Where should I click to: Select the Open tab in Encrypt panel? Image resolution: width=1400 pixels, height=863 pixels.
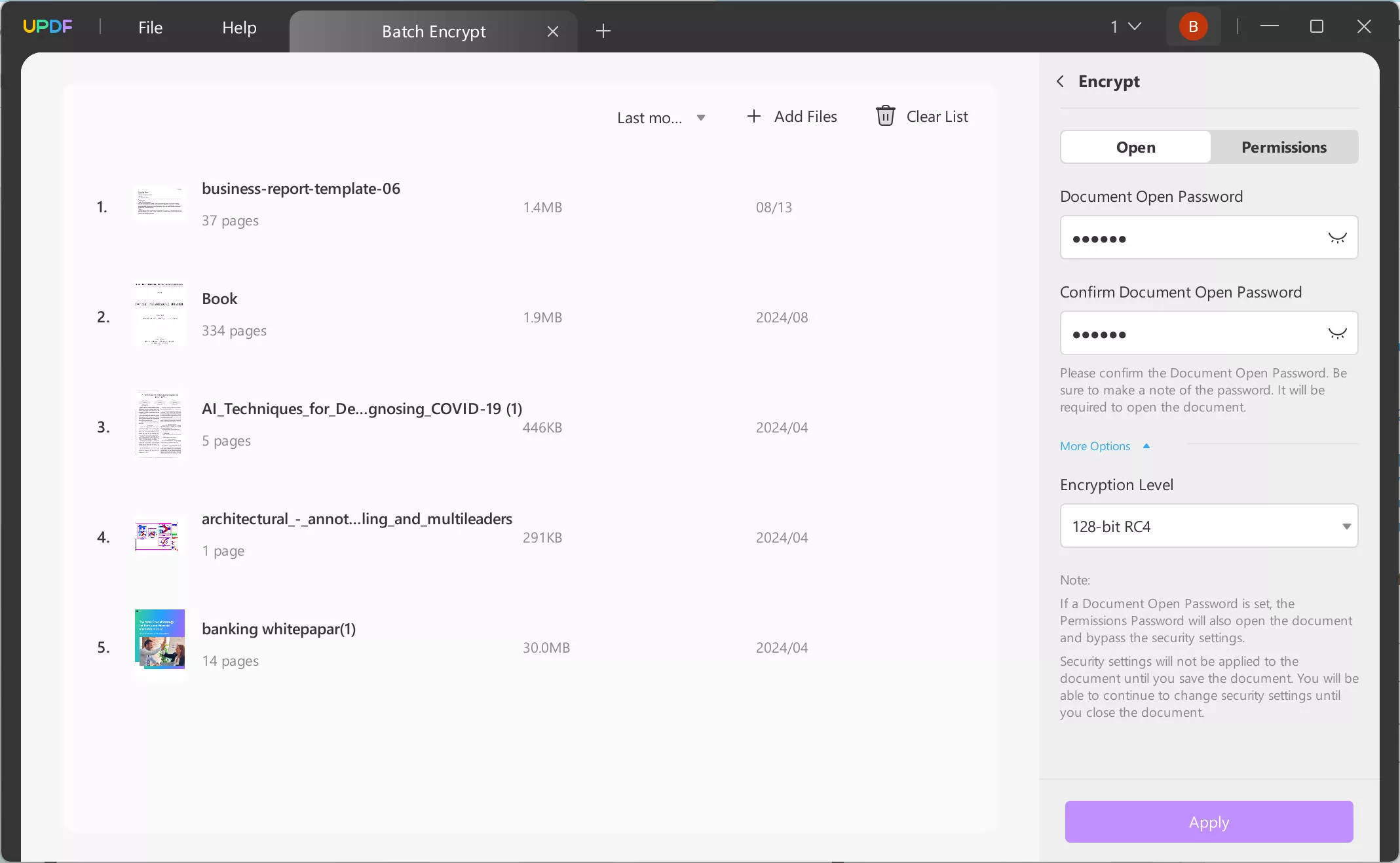1135,146
